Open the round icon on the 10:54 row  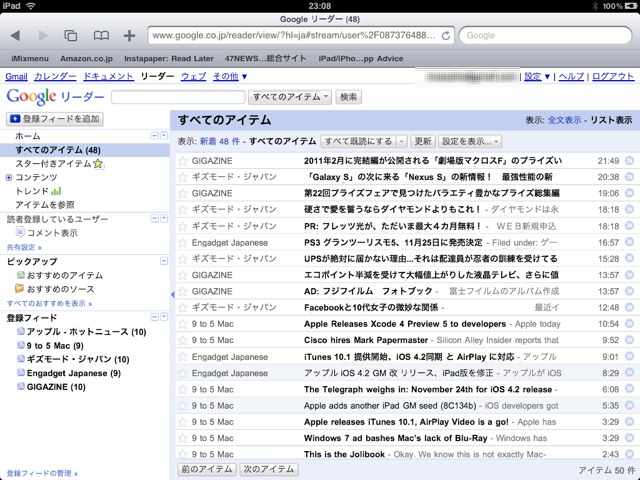tap(629, 324)
